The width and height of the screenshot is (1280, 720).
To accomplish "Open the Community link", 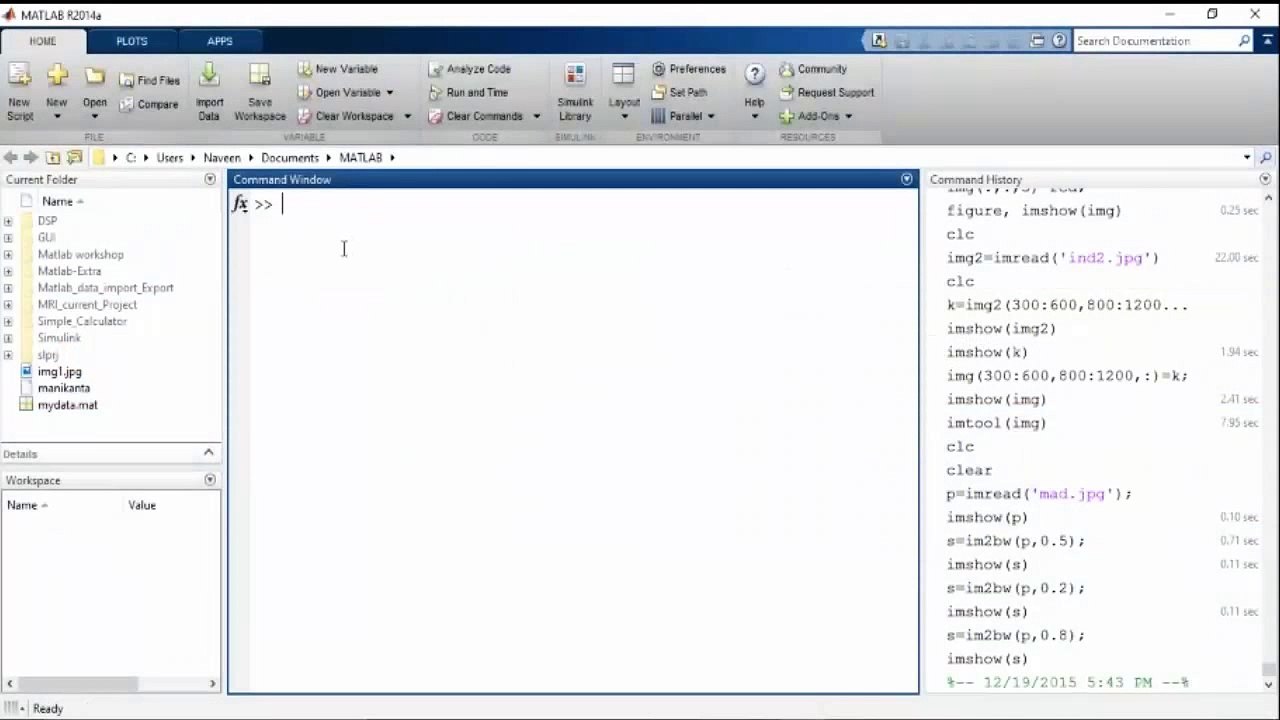I will click(x=813, y=69).
